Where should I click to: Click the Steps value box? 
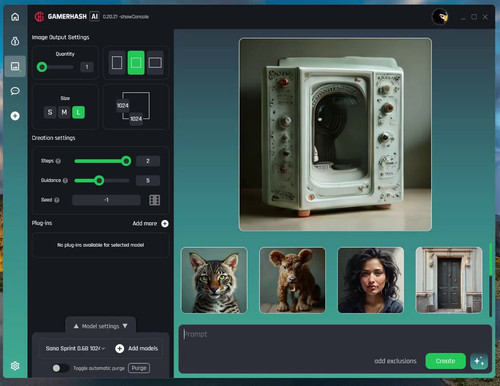pyautogui.click(x=148, y=161)
